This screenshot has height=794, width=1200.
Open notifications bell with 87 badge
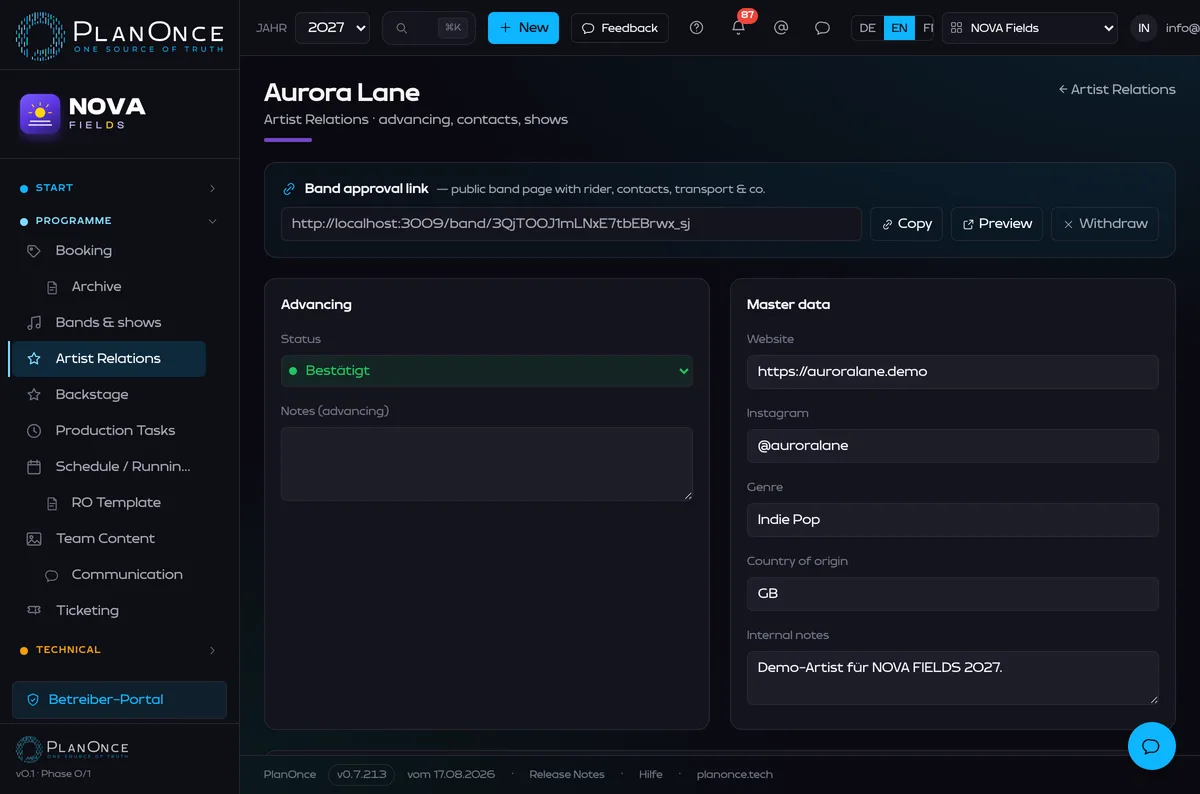(x=739, y=28)
